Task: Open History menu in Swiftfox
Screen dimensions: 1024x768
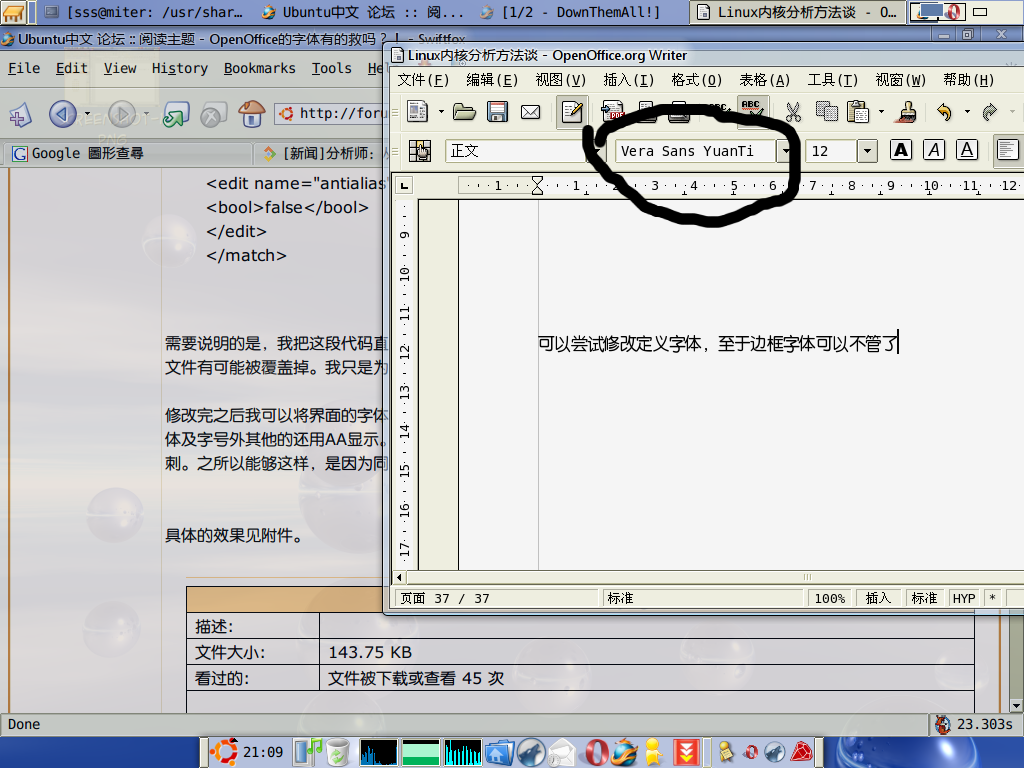Action: coord(180,69)
